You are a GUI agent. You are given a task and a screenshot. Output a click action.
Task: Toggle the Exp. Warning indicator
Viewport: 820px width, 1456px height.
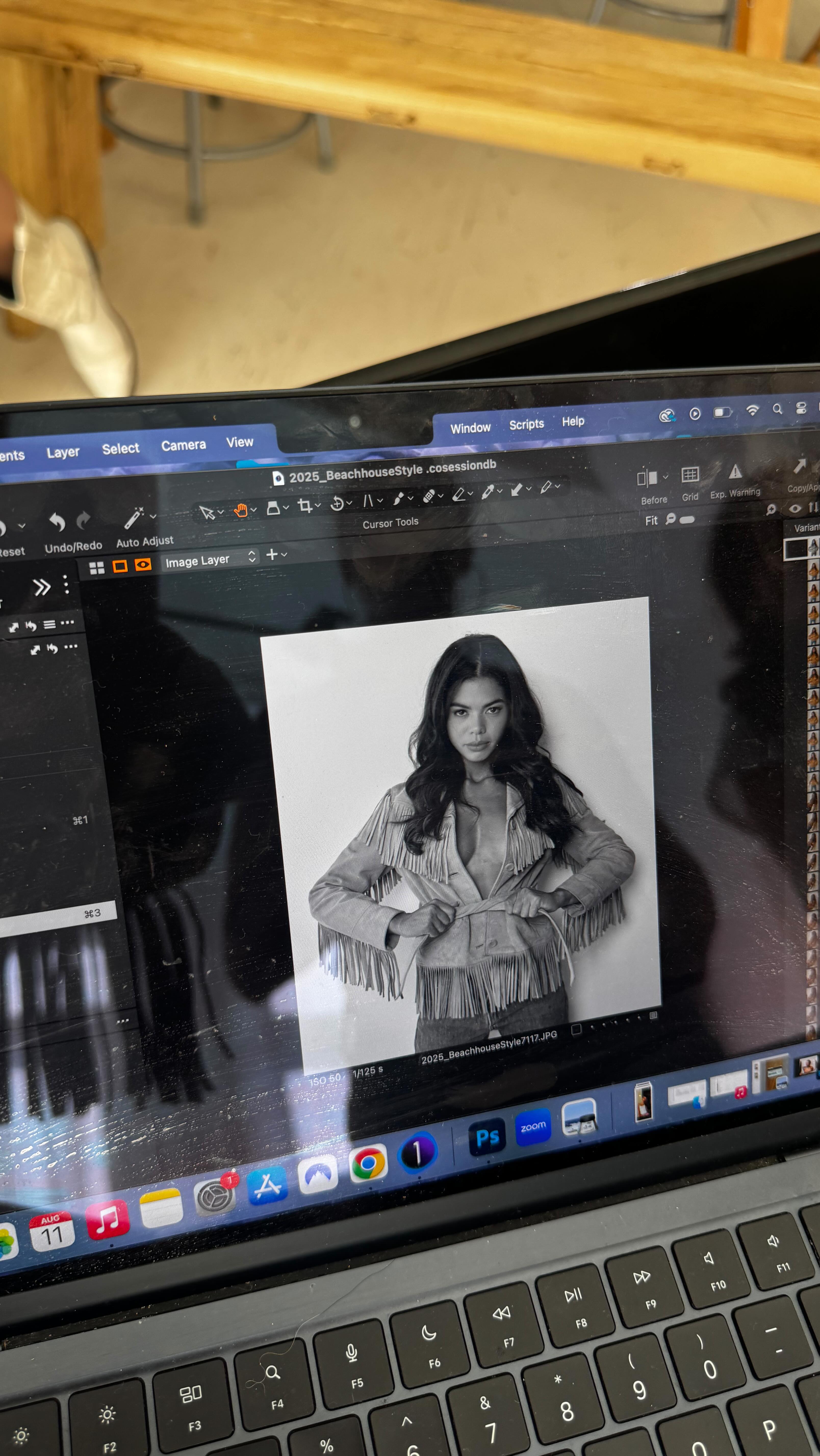coord(735,471)
